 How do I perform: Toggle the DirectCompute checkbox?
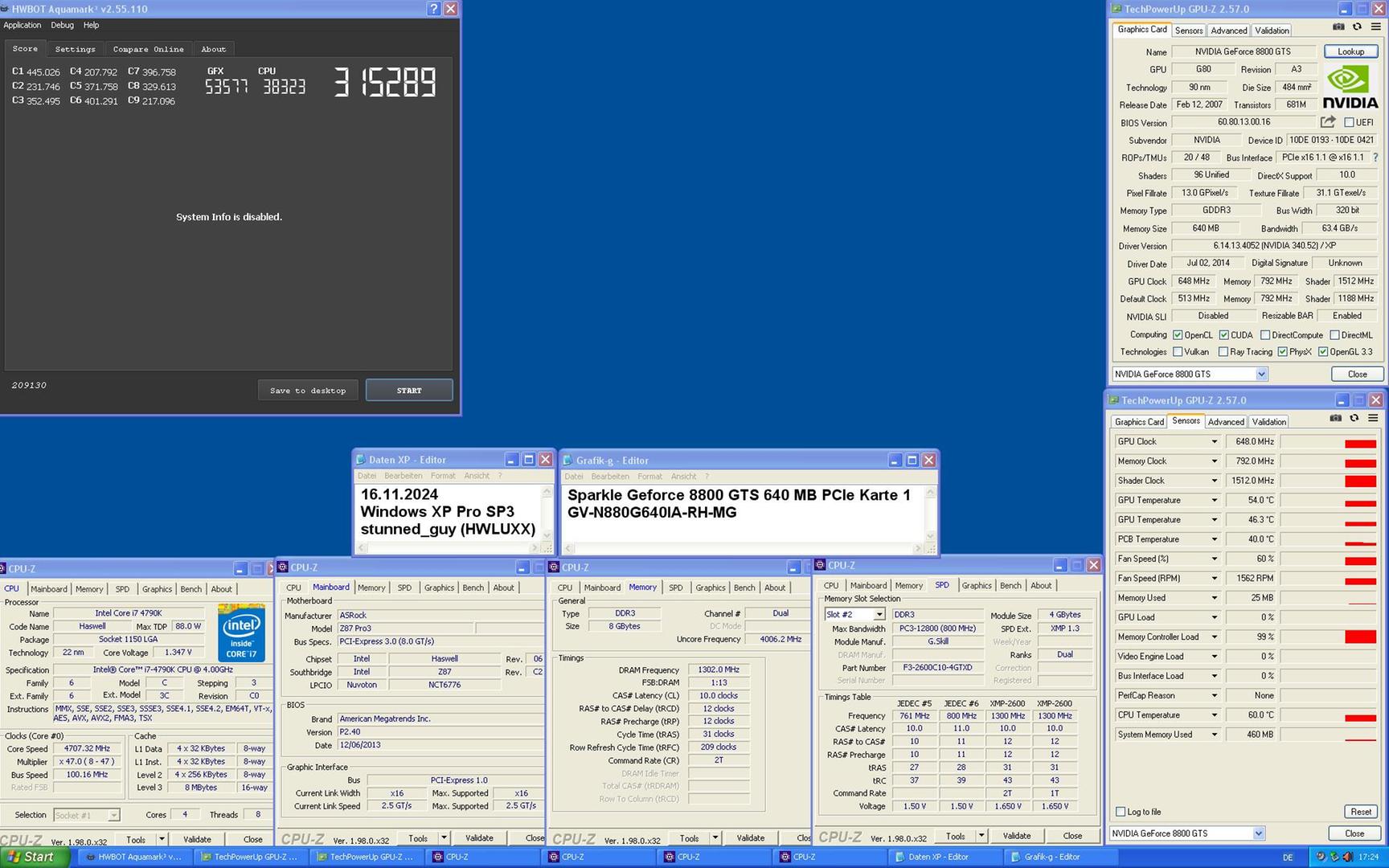point(1265,335)
